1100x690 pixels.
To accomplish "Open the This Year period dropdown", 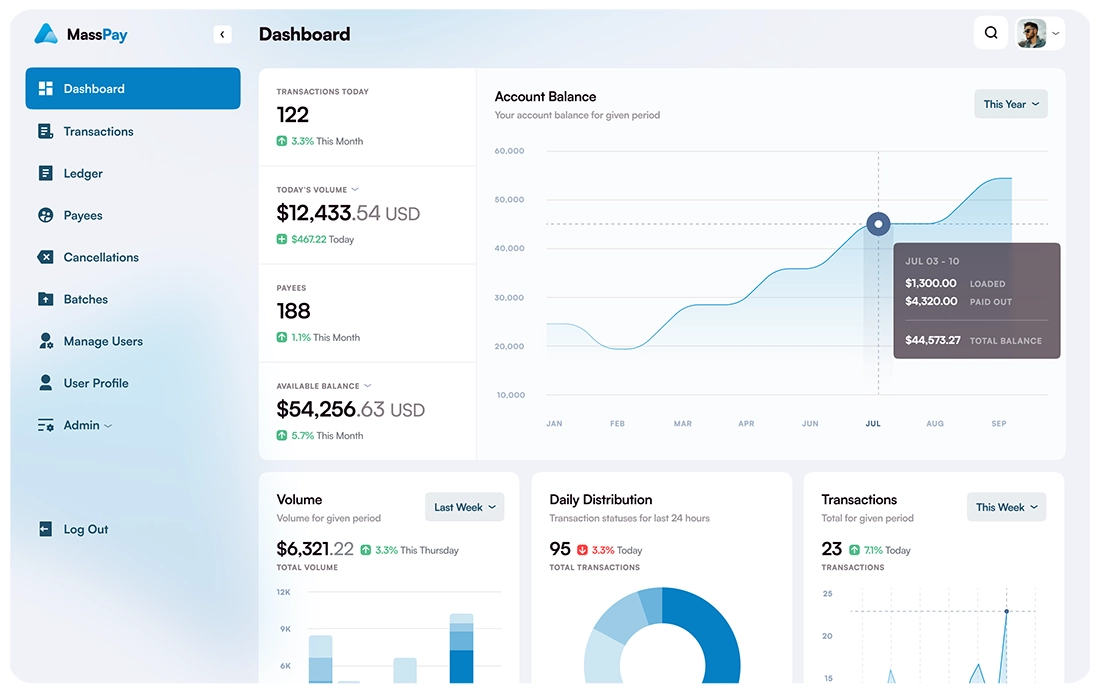I will coord(1011,104).
